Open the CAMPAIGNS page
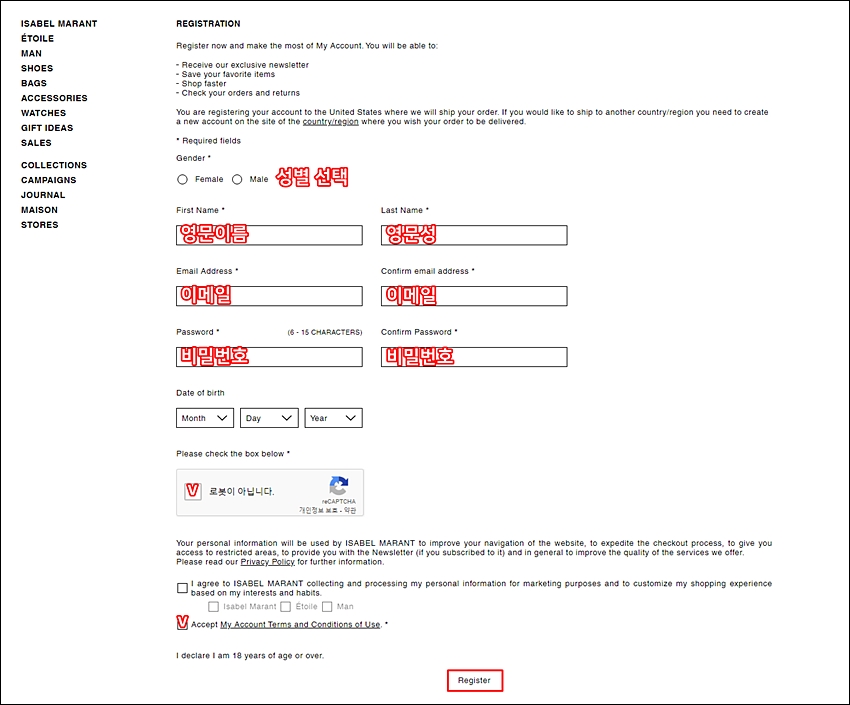 coord(49,180)
